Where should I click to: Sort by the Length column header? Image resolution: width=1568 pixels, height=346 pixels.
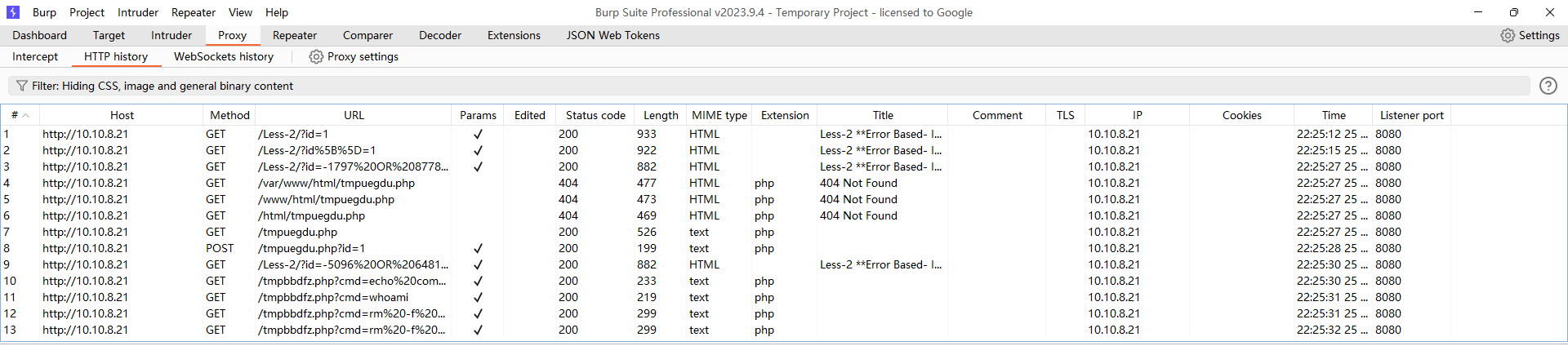(x=661, y=115)
